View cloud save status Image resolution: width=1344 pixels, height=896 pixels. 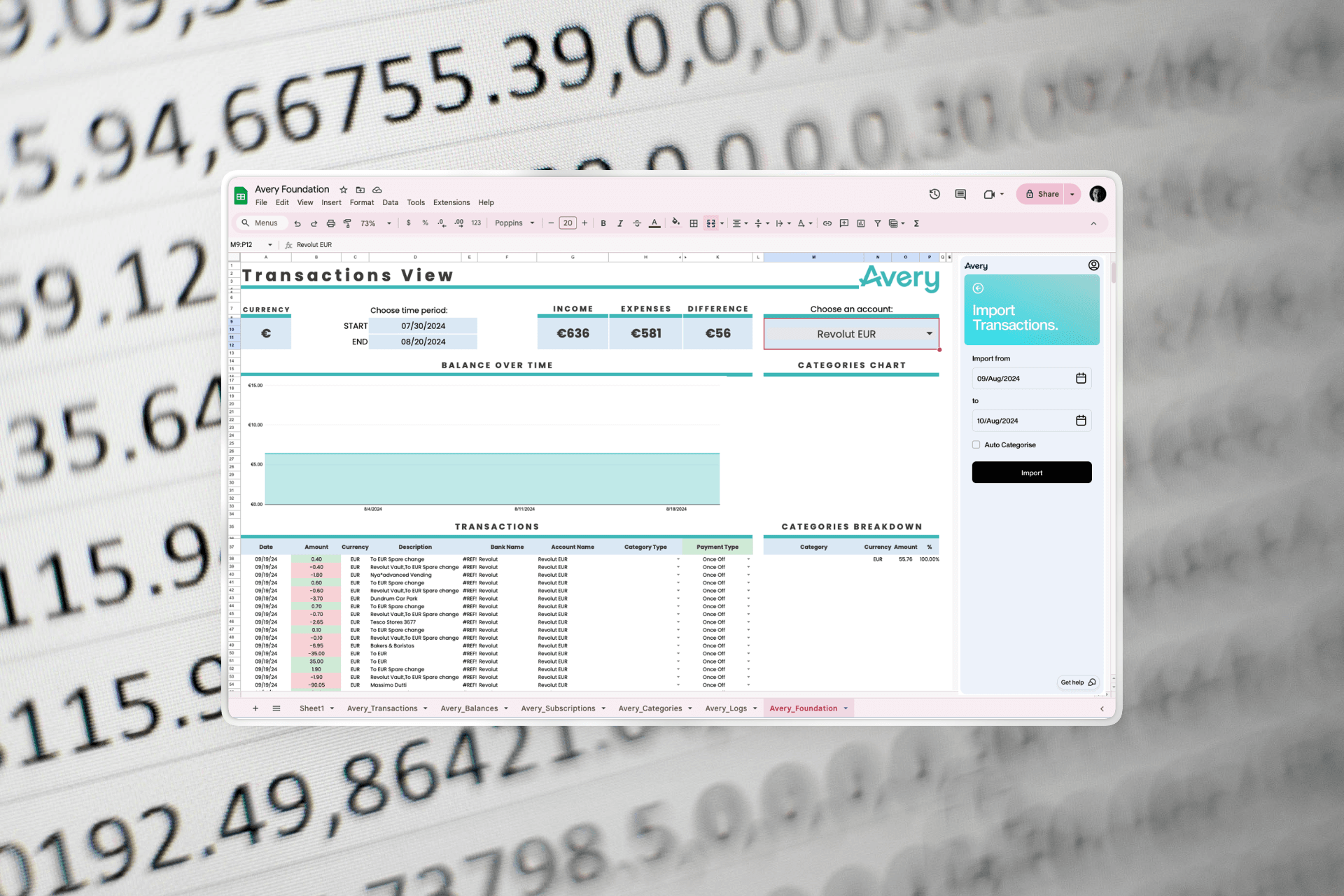pyautogui.click(x=377, y=190)
